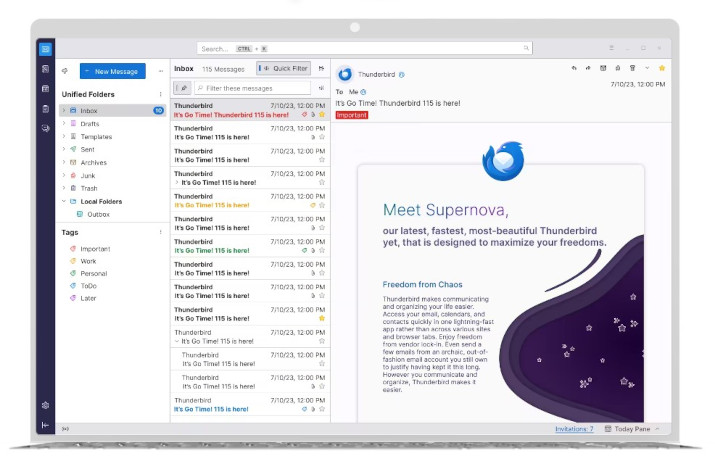Image resolution: width=715 pixels, height=456 pixels.
Task: Click the tag icon on the red message
Action: (x=305, y=114)
